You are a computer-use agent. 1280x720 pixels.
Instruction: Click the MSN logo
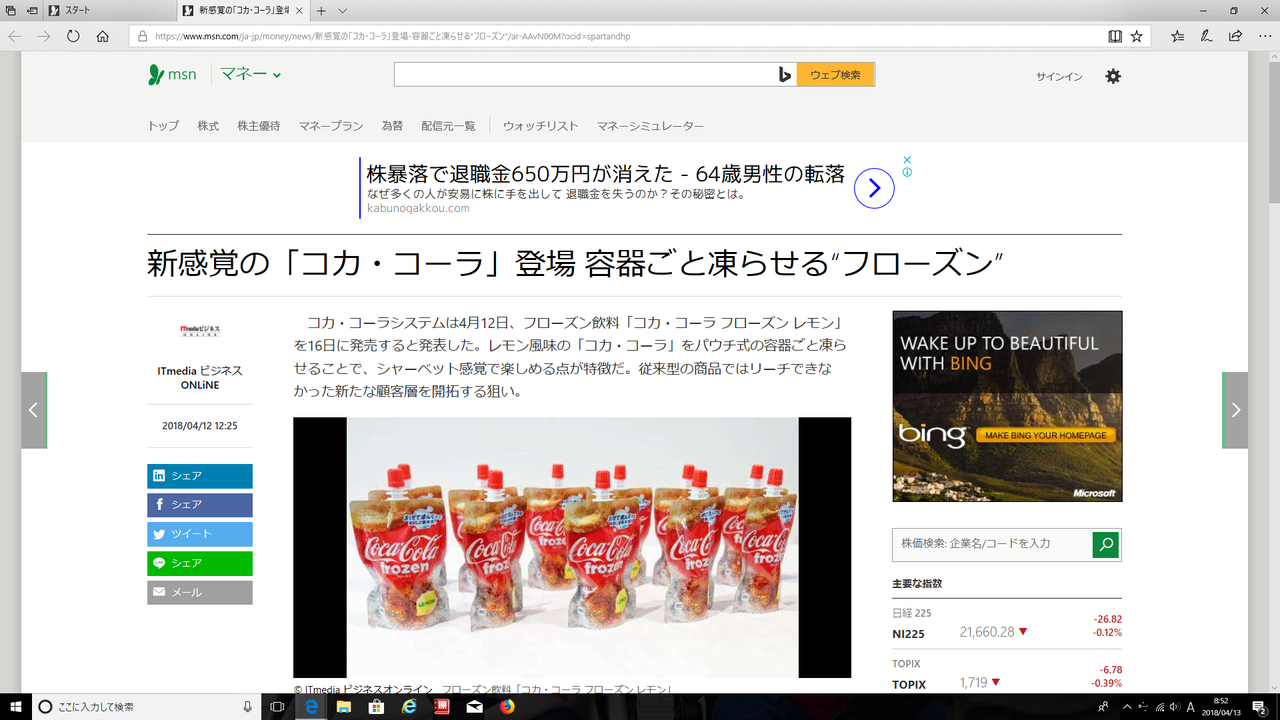coord(172,75)
